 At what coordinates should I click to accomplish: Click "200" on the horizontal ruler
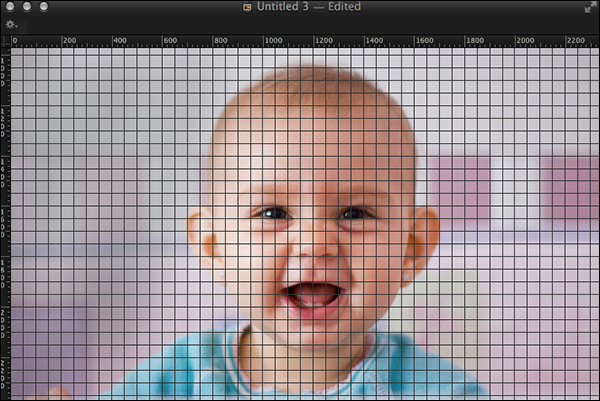pyautogui.click(x=70, y=41)
